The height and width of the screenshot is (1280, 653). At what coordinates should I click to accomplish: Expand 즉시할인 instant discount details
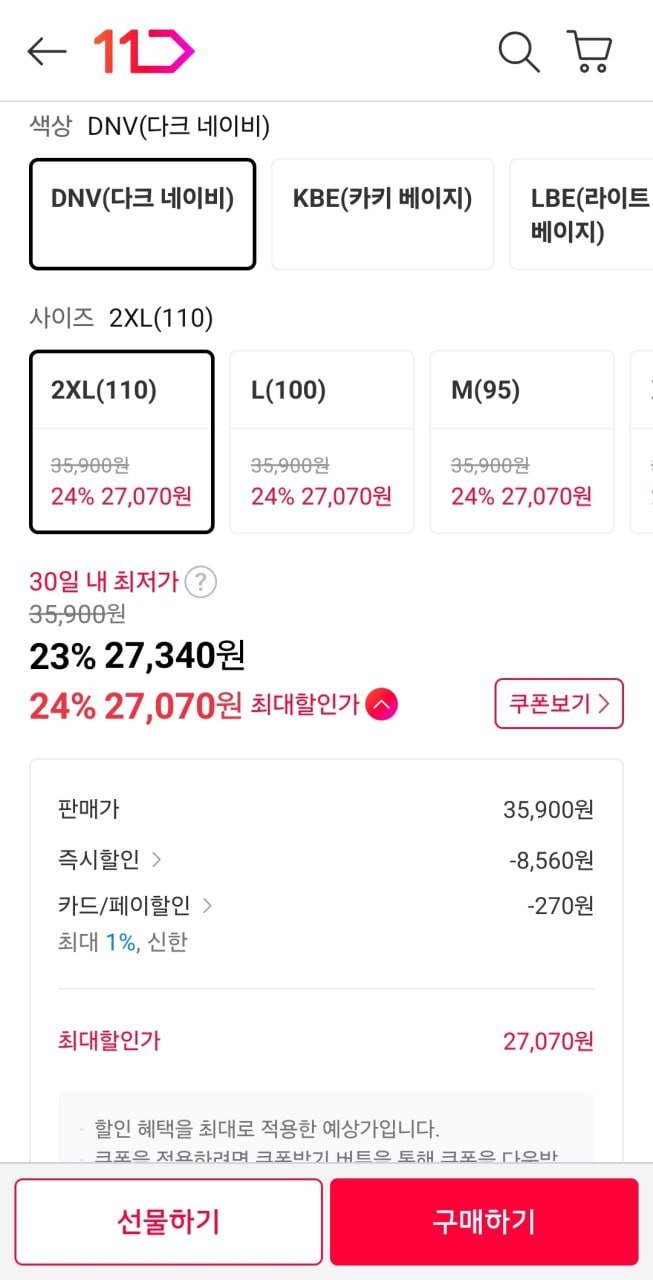pos(110,859)
